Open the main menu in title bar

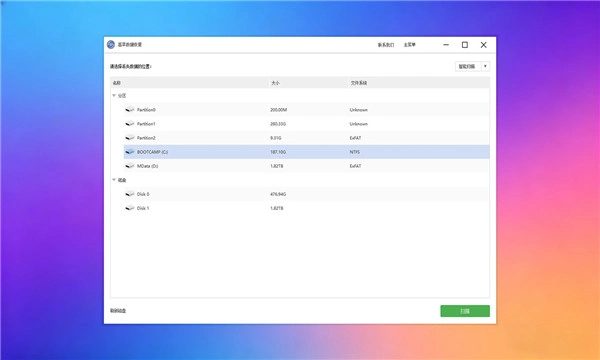[409, 45]
